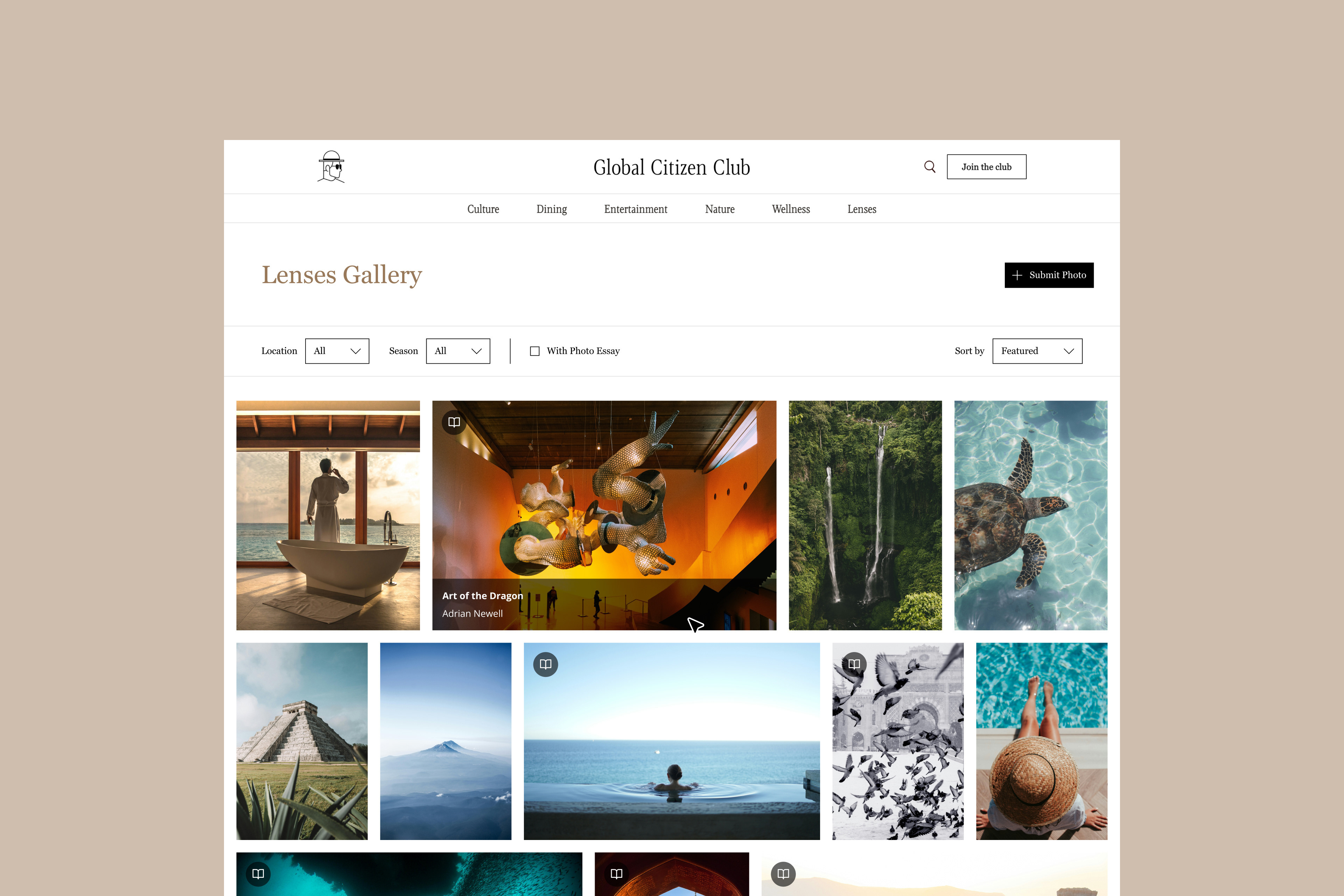Open the waterfall jungle photo thumbnail

point(865,516)
